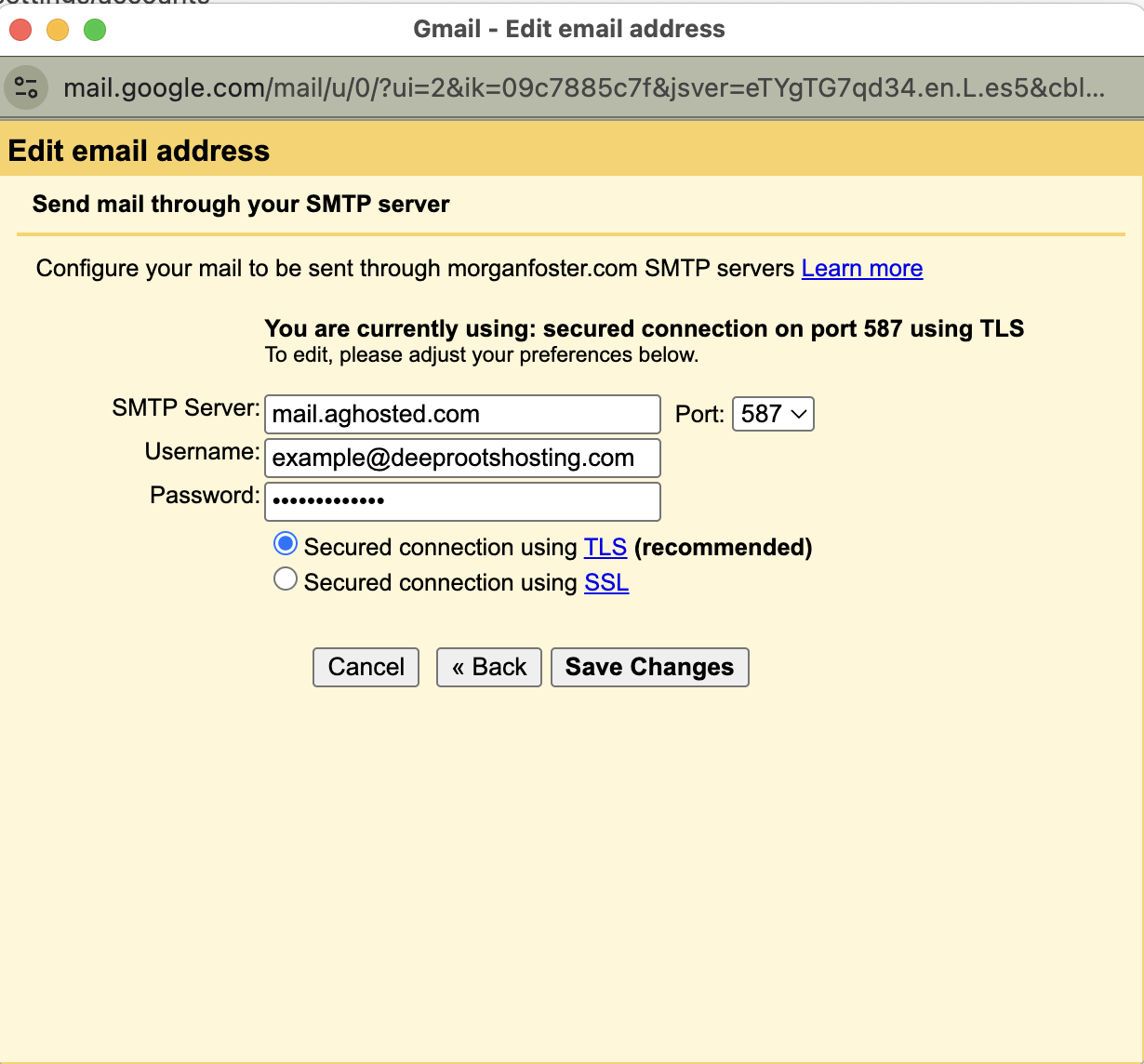
Task: Click the site information icon in address bar
Action: [x=26, y=88]
